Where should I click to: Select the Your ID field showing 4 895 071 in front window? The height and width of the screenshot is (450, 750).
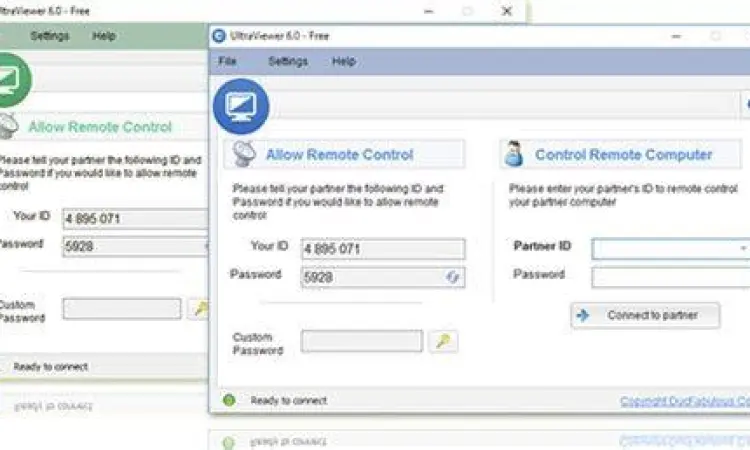(x=383, y=249)
